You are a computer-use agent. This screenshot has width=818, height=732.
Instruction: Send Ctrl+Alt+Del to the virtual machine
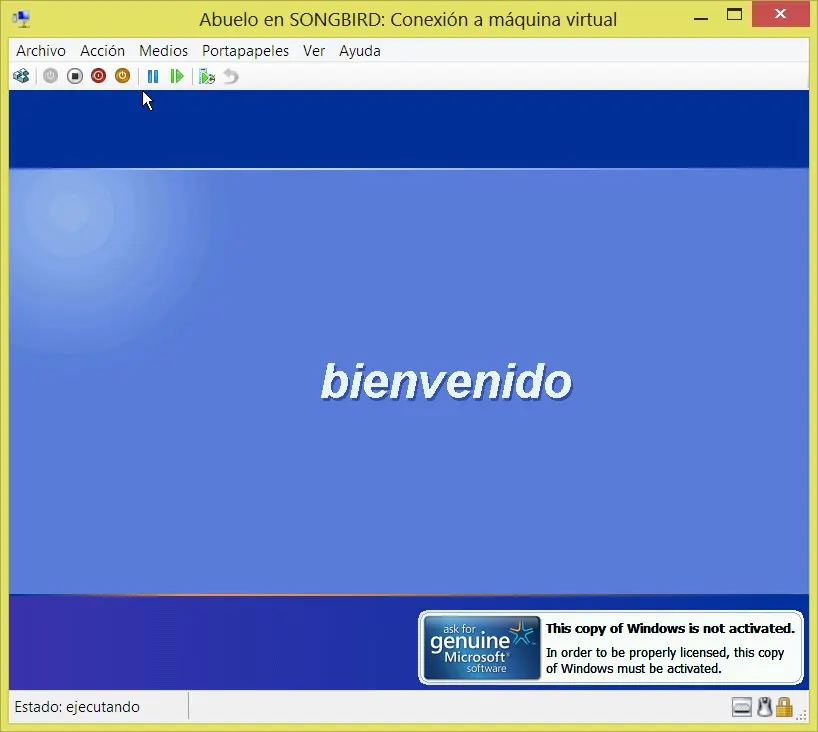pos(20,75)
